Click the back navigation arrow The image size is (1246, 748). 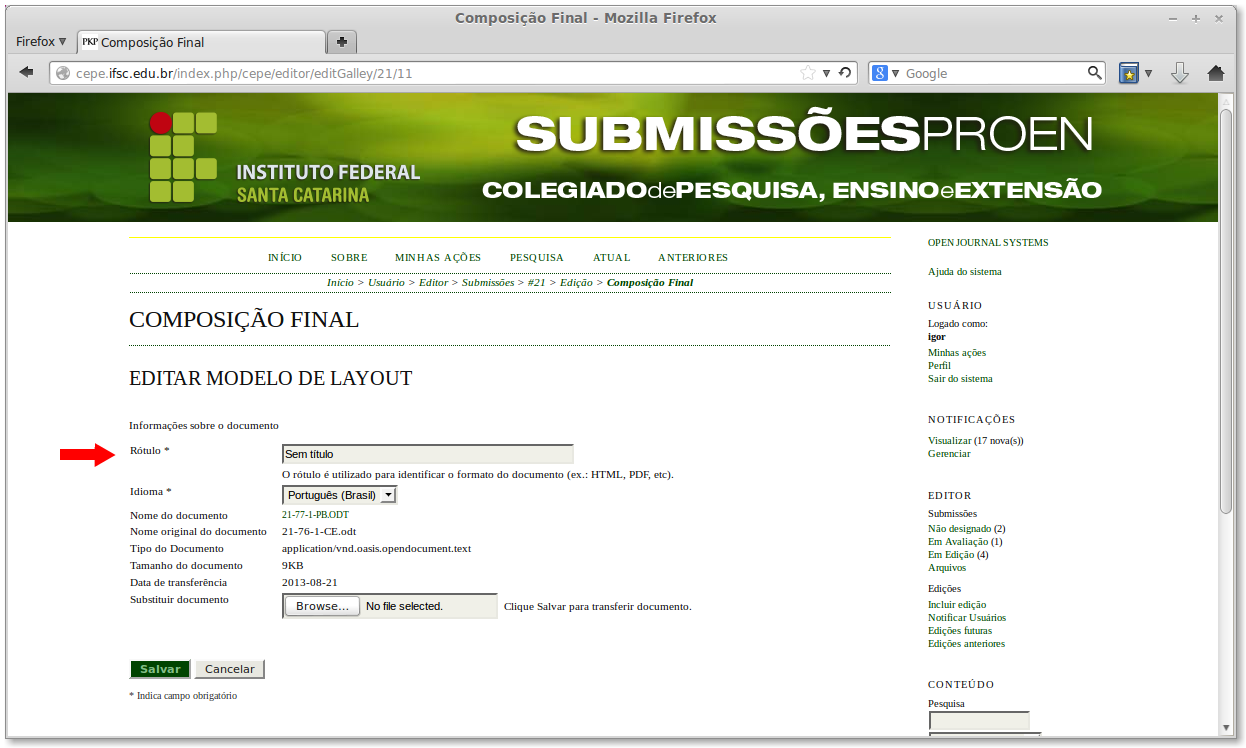(27, 72)
